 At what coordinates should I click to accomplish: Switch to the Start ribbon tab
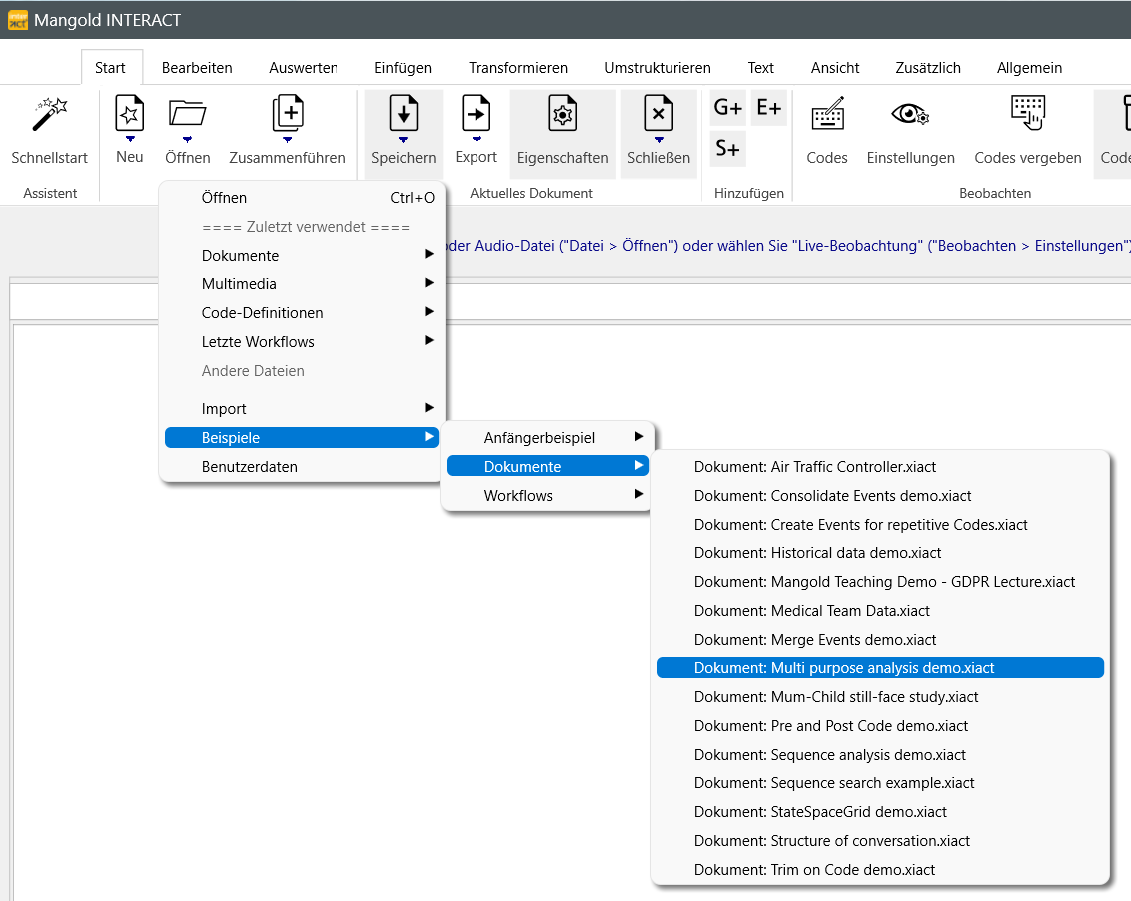coord(110,68)
